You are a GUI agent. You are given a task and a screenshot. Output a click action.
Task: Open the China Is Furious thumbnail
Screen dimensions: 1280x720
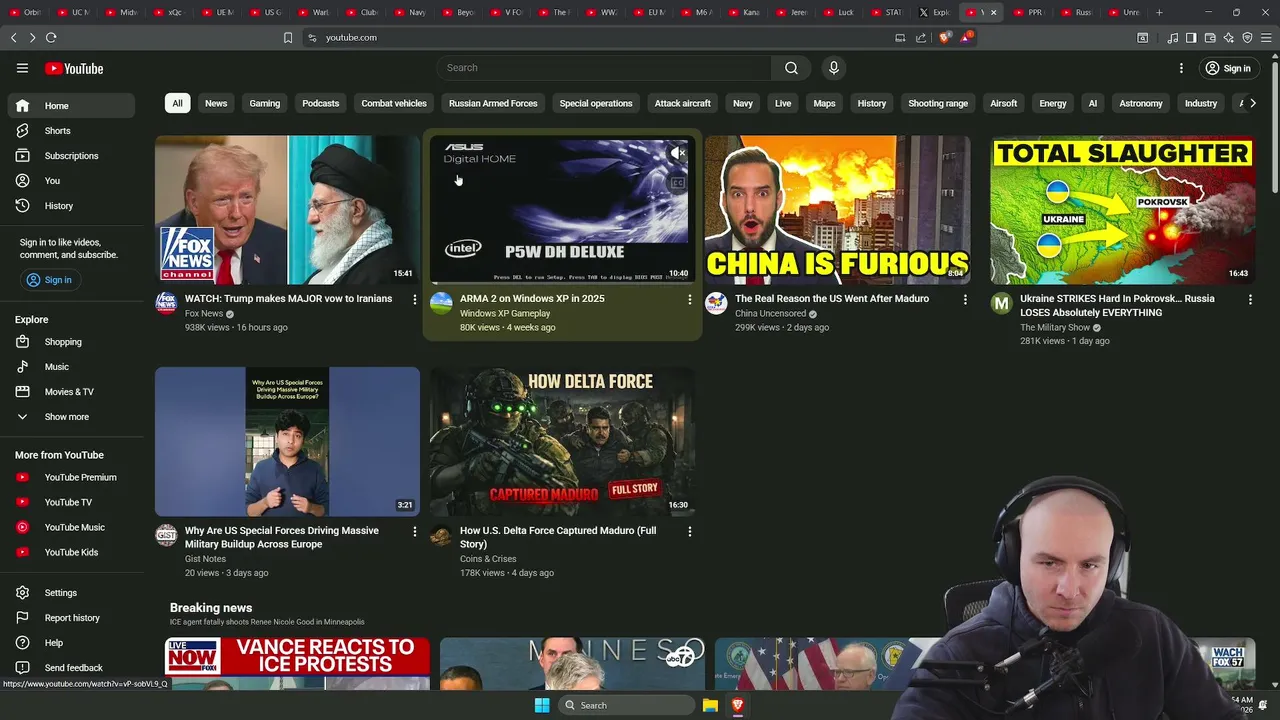click(x=837, y=210)
